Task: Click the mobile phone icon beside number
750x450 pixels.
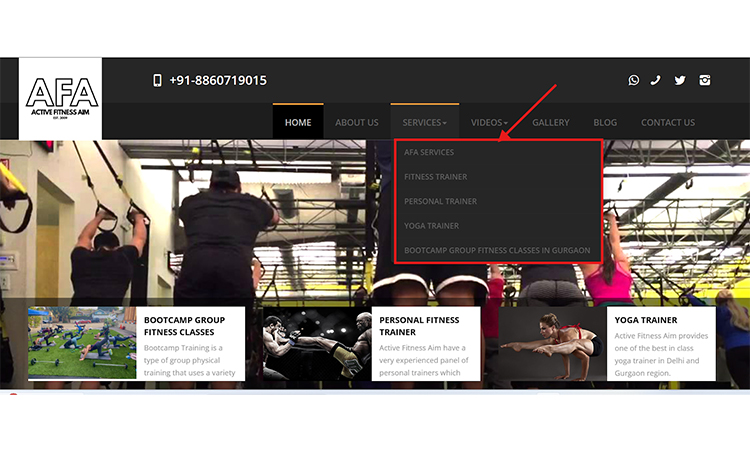Action: coord(157,80)
